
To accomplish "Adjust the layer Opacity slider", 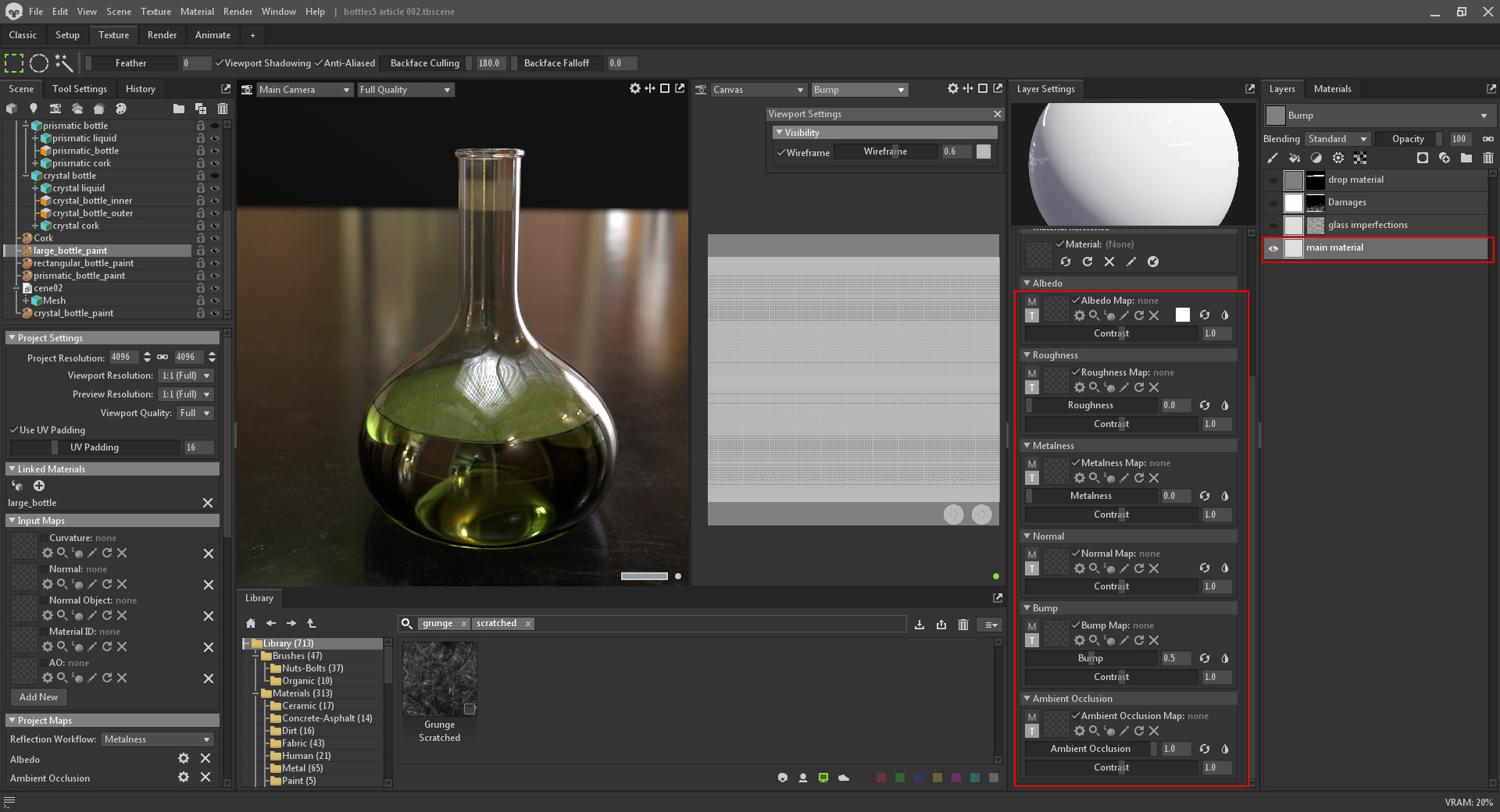I will [1409, 139].
